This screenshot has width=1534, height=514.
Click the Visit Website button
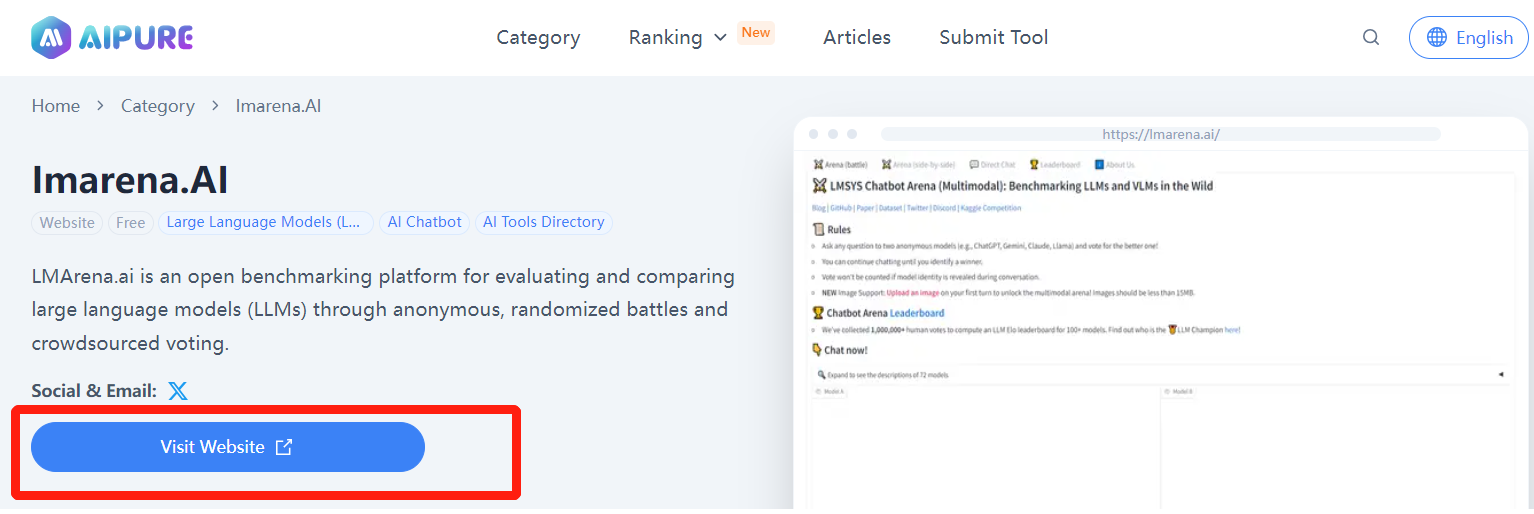click(228, 447)
